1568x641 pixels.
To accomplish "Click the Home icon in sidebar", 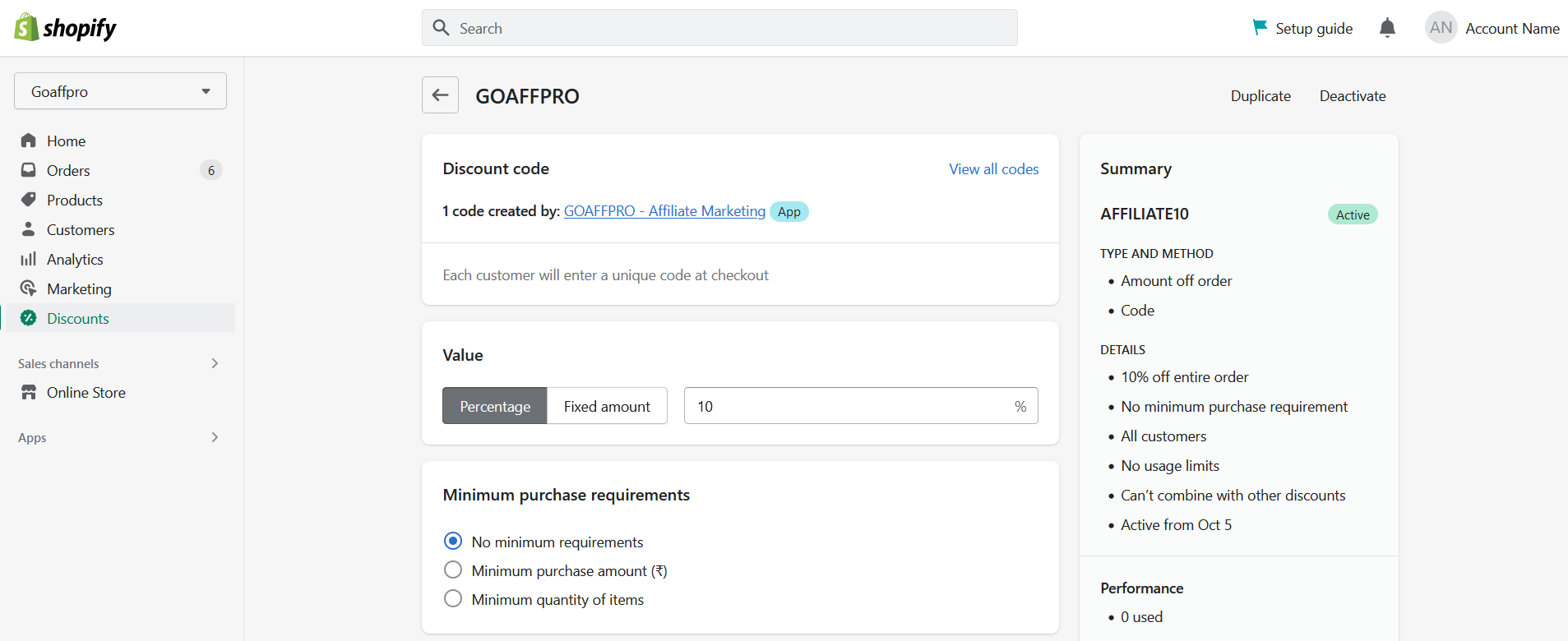I will 29,141.
